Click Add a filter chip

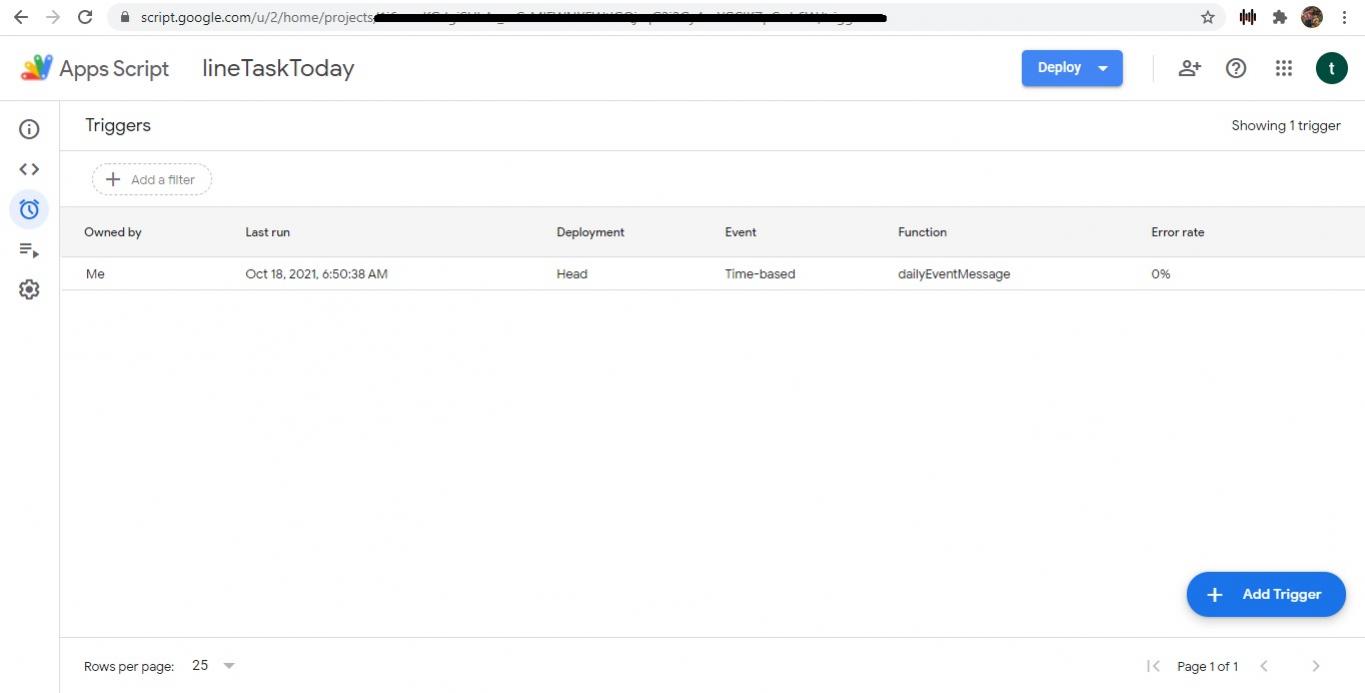[152, 180]
